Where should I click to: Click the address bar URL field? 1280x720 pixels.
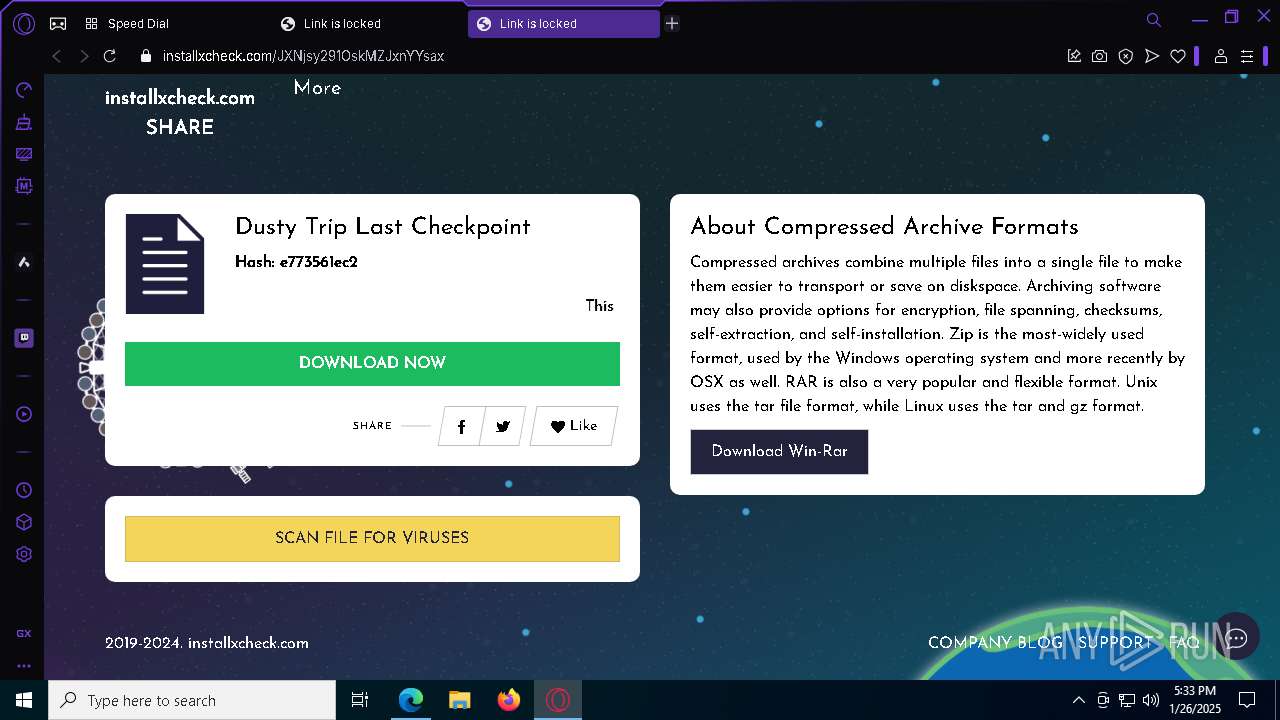coord(600,56)
